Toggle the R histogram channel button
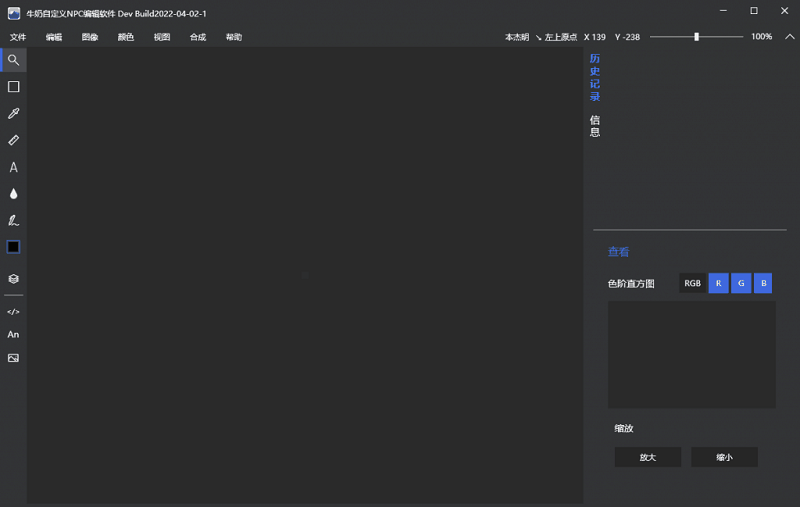This screenshot has height=507, width=800. tap(718, 283)
